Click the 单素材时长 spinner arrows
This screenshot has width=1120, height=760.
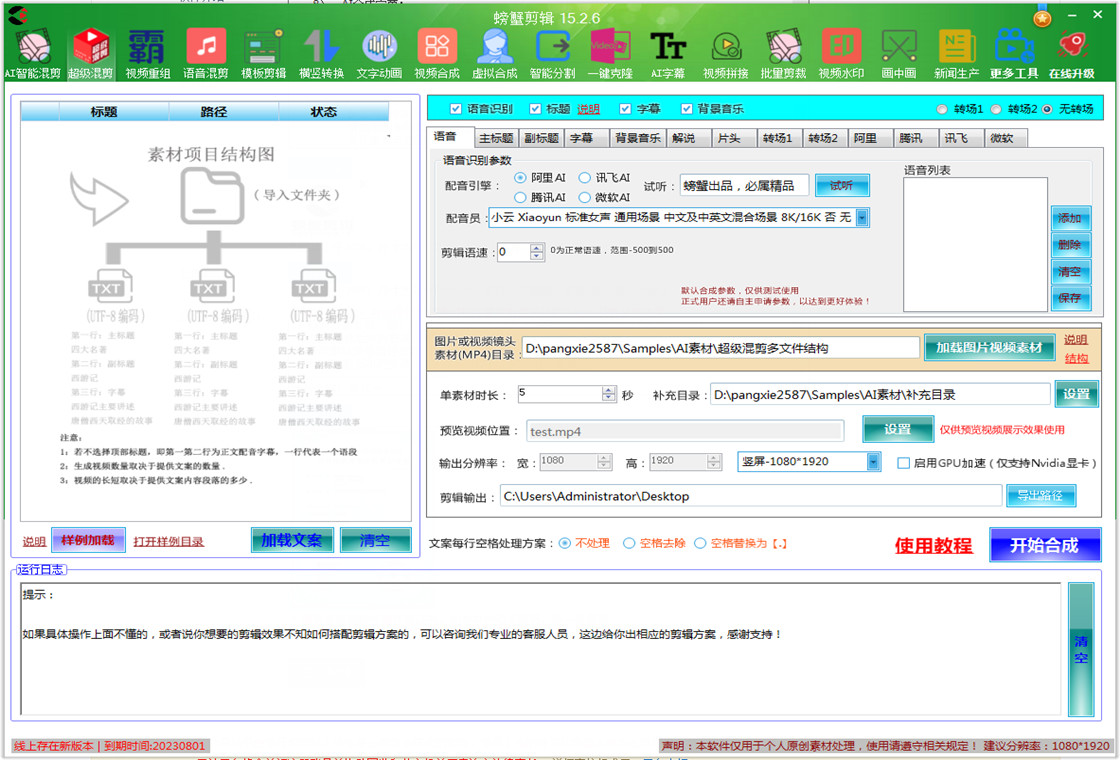tap(609, 394)
